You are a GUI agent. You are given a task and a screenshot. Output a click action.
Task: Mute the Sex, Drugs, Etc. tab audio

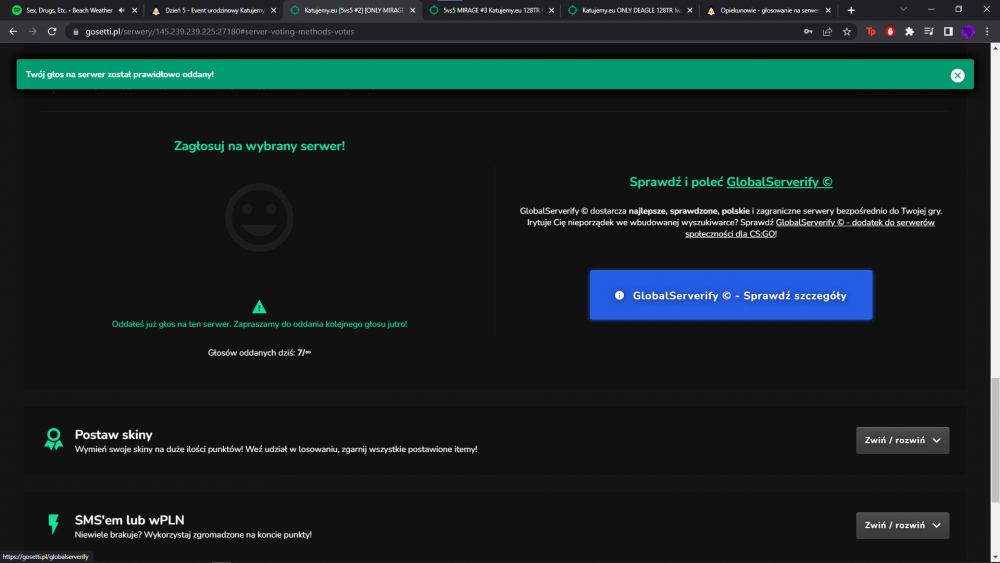[x=121, y=10]
